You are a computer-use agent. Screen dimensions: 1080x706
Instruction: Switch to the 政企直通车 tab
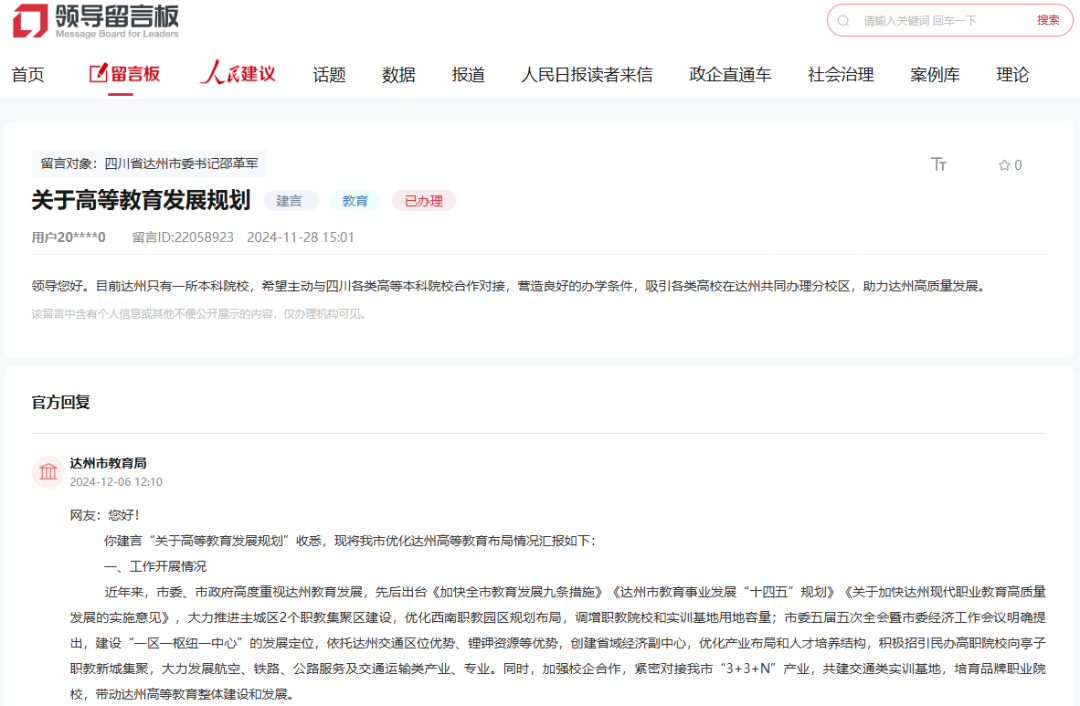[x=728, y=74]
